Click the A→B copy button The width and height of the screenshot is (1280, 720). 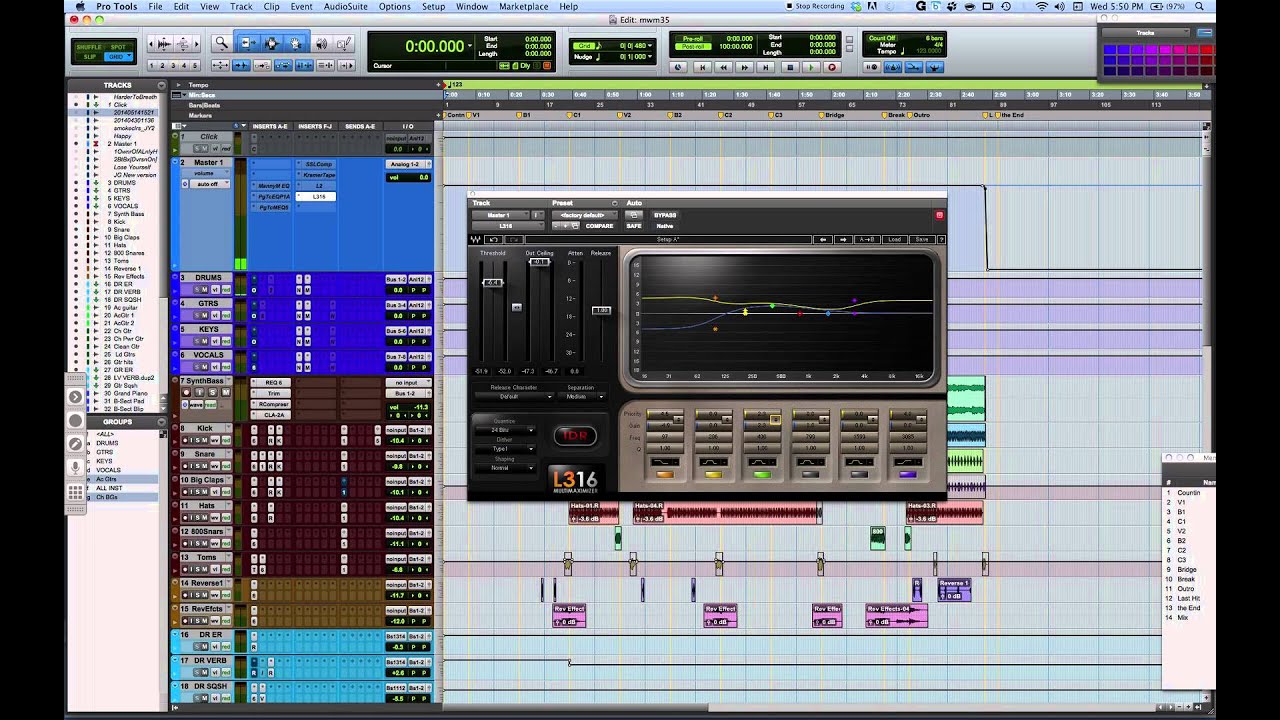867,239
